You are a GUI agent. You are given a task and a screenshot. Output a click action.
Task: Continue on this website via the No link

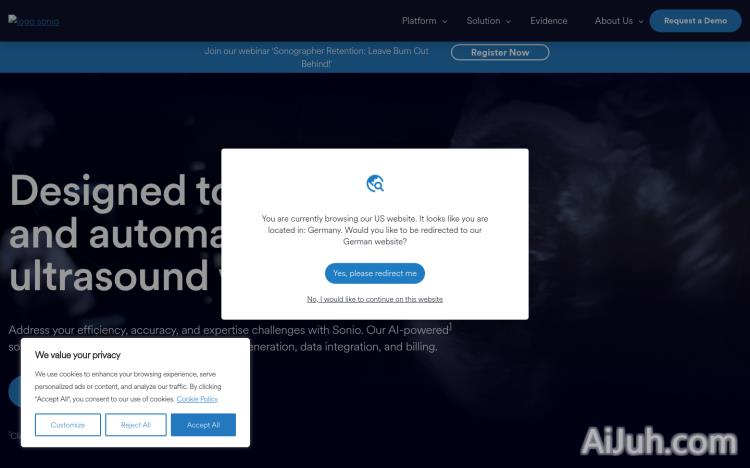tap(375, 299)
